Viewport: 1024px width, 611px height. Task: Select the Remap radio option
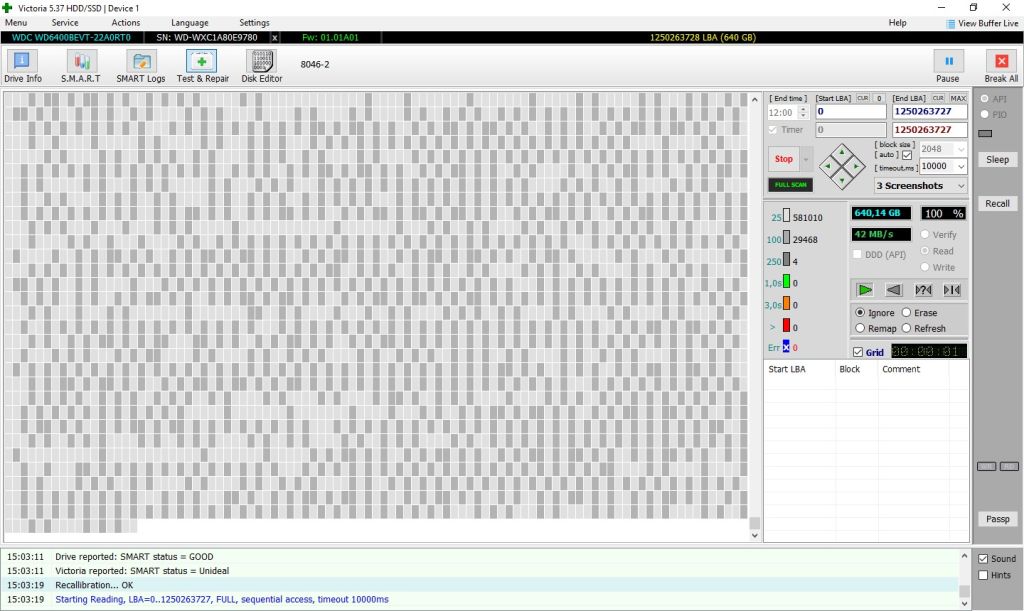click(860, 328)
